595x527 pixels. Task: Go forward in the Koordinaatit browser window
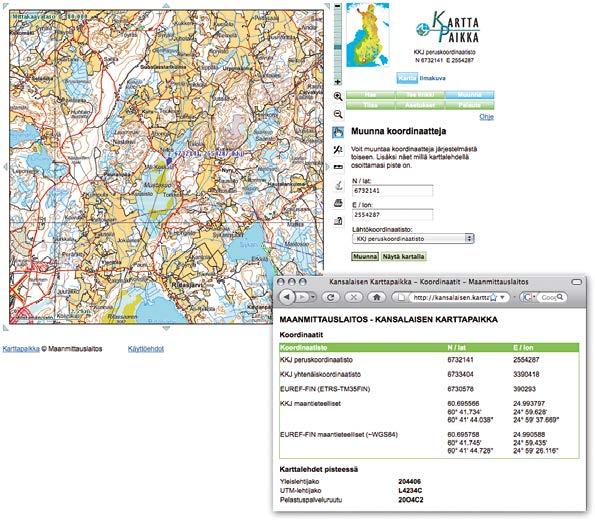coord(302,297)
